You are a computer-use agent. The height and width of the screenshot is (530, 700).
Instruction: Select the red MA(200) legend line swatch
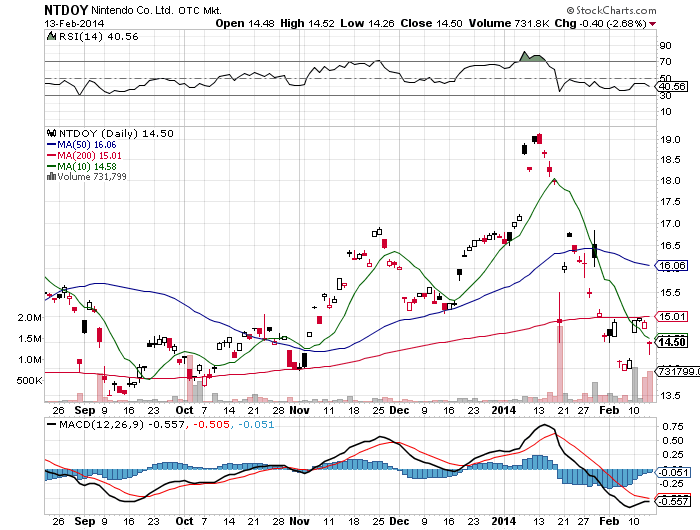[x=51, y=156]
